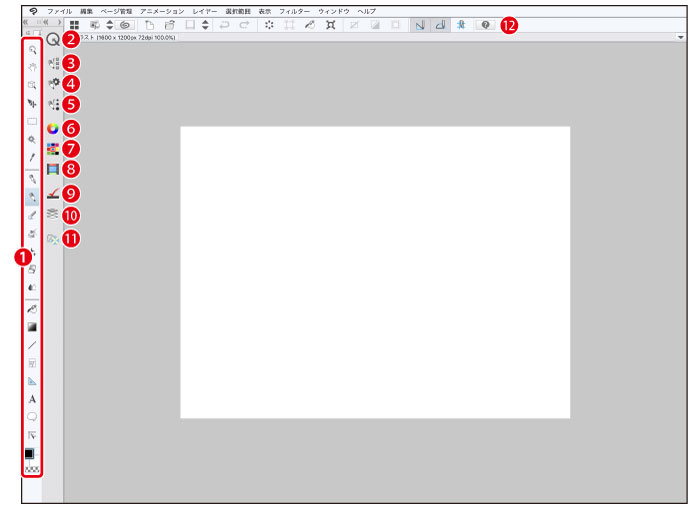
Task: Select the Ruler tool
Action: pyautogui.click(x=33, y=381)
